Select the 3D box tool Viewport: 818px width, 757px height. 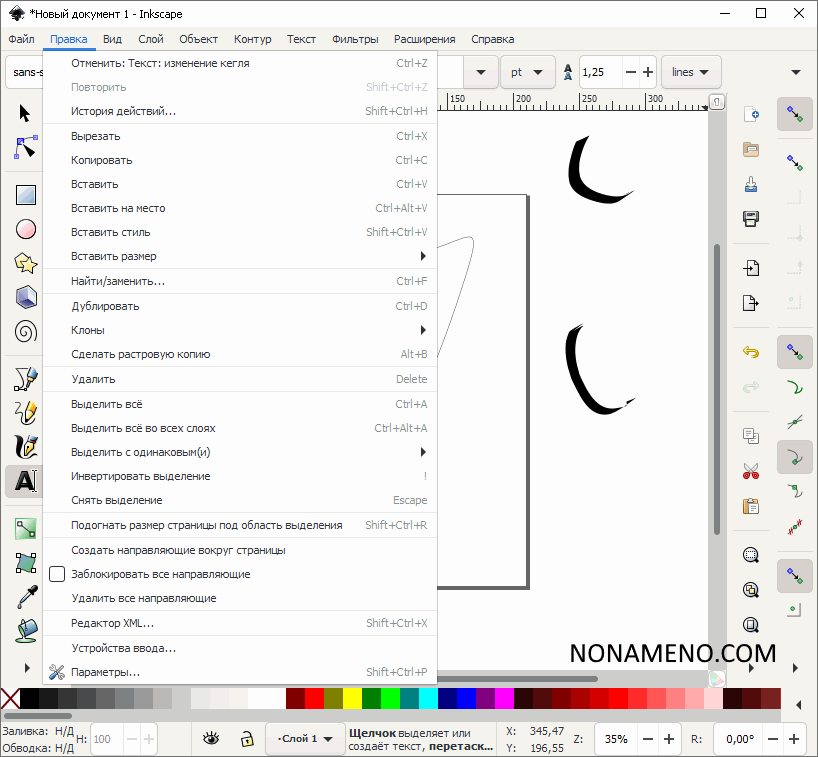click(26, 297)
